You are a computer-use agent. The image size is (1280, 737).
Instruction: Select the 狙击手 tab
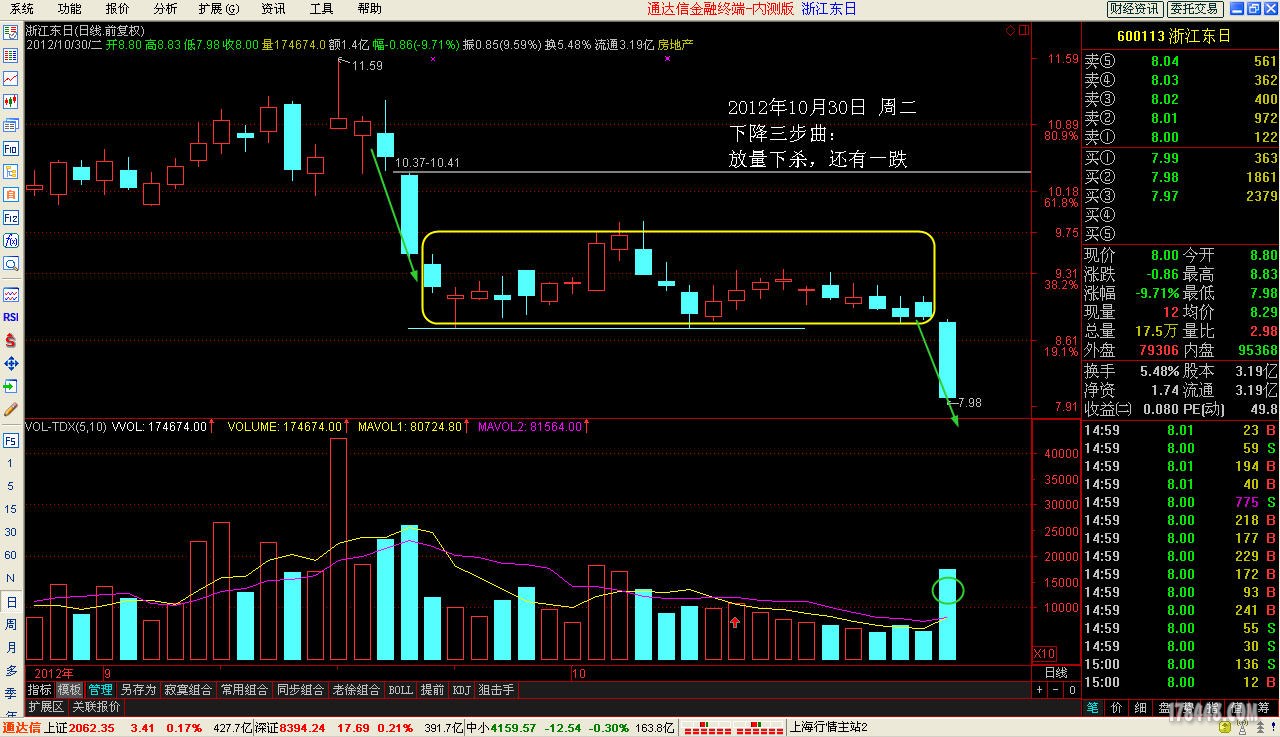497,690
